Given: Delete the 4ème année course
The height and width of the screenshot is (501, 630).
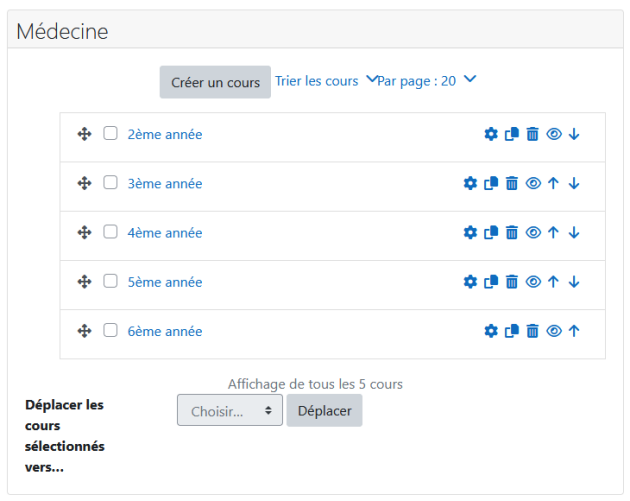Looking at the screenshot, I should click(x=511, y=233).
